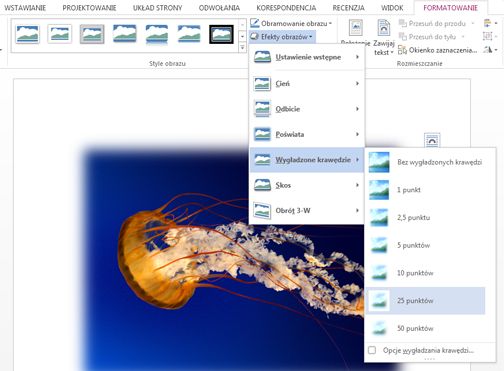Open the rotate objects dropdown icon
Viewport: 504px width, 371px height.
pyautogui.click(x=490, y=50)
